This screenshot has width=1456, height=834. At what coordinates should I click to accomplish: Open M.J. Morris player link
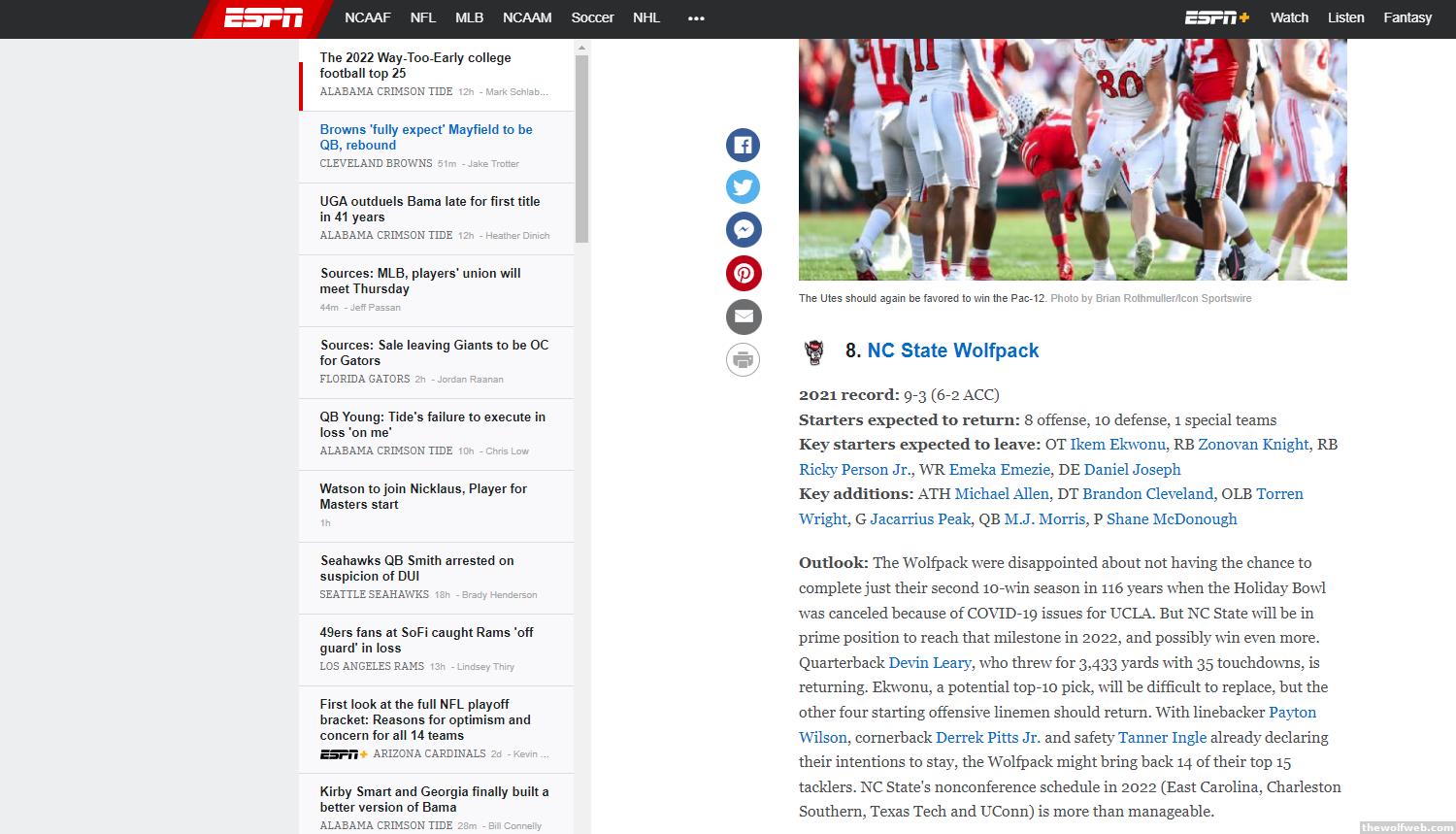coord(1044,518)
